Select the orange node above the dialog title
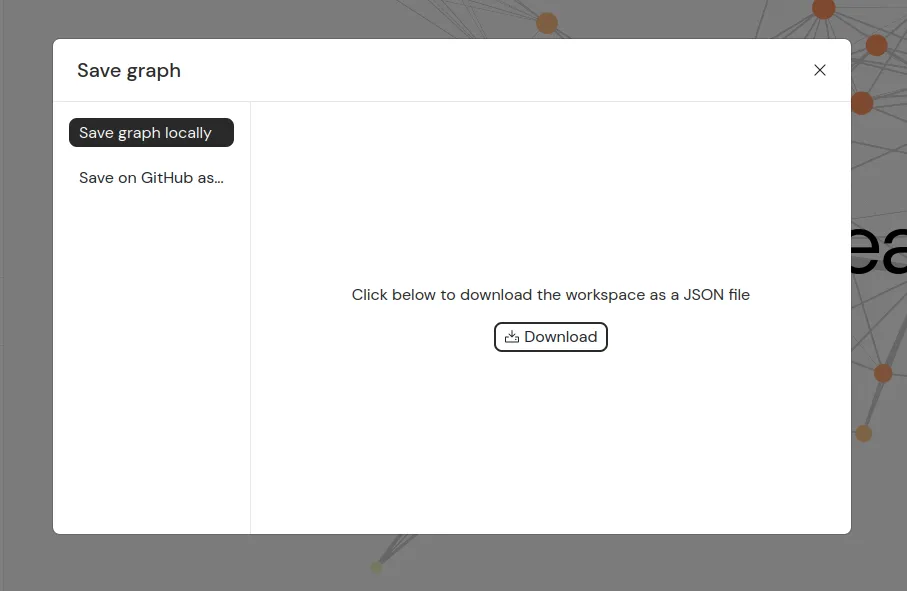This screenshot has width=907, height=591. (x=547, y=23)
